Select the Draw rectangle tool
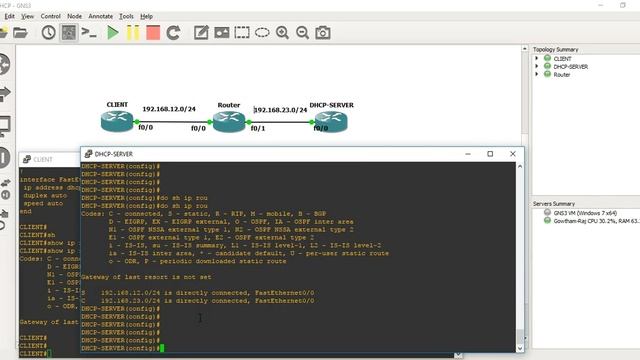Screen dimensions: 640x360 point(242,33)
